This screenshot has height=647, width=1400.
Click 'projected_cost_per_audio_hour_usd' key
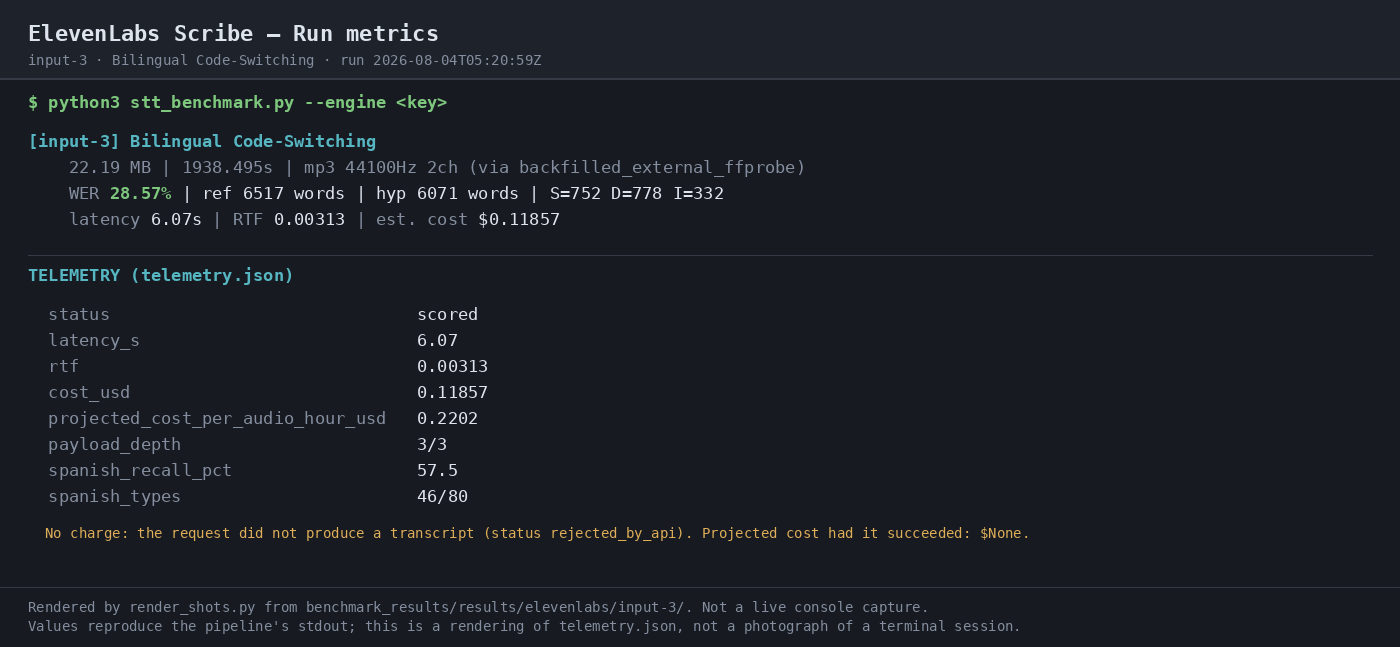(217, 419)
